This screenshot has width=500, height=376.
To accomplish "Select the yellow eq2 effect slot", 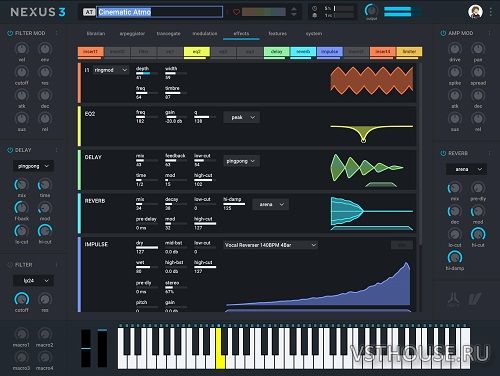I will 197,52.
